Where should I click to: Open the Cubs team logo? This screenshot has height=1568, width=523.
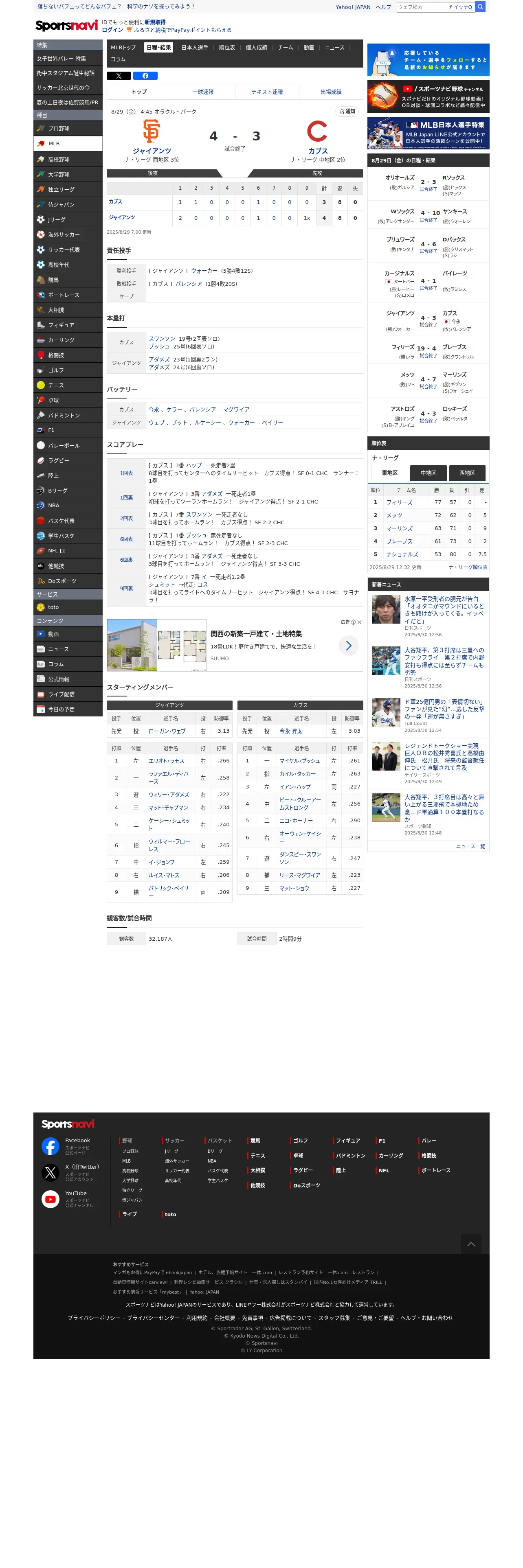317,131
